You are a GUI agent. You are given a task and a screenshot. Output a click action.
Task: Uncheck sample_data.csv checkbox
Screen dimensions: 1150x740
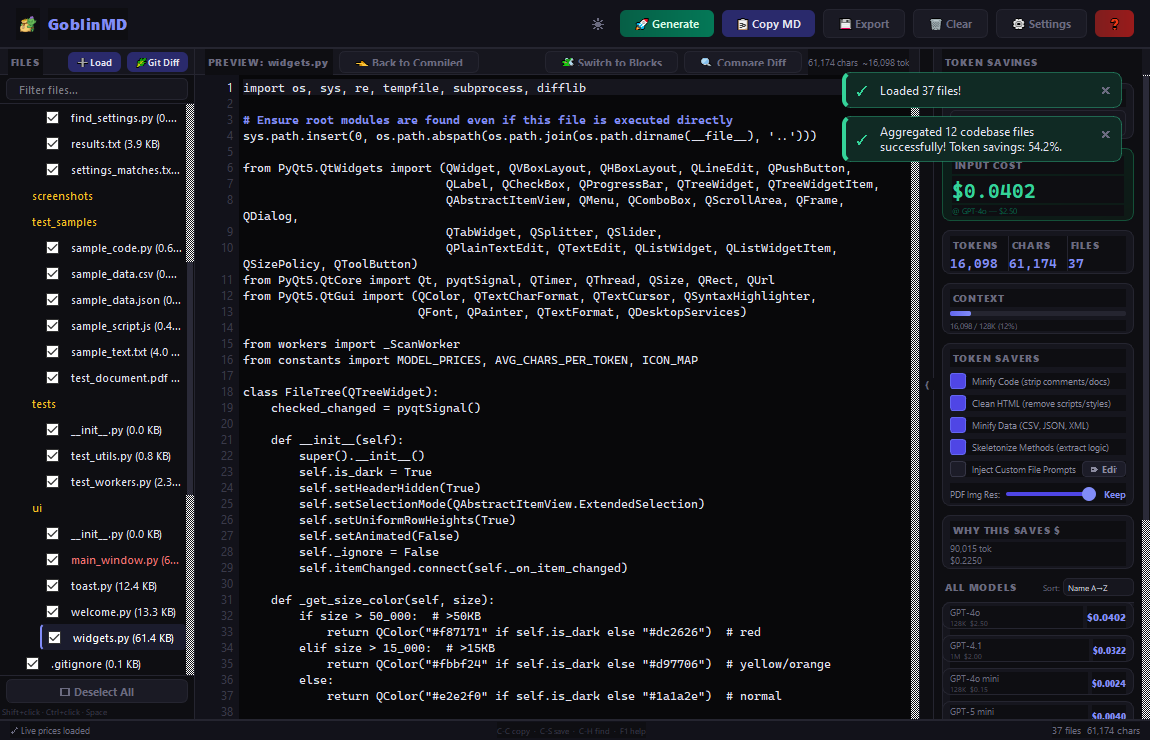click(53, 274)
